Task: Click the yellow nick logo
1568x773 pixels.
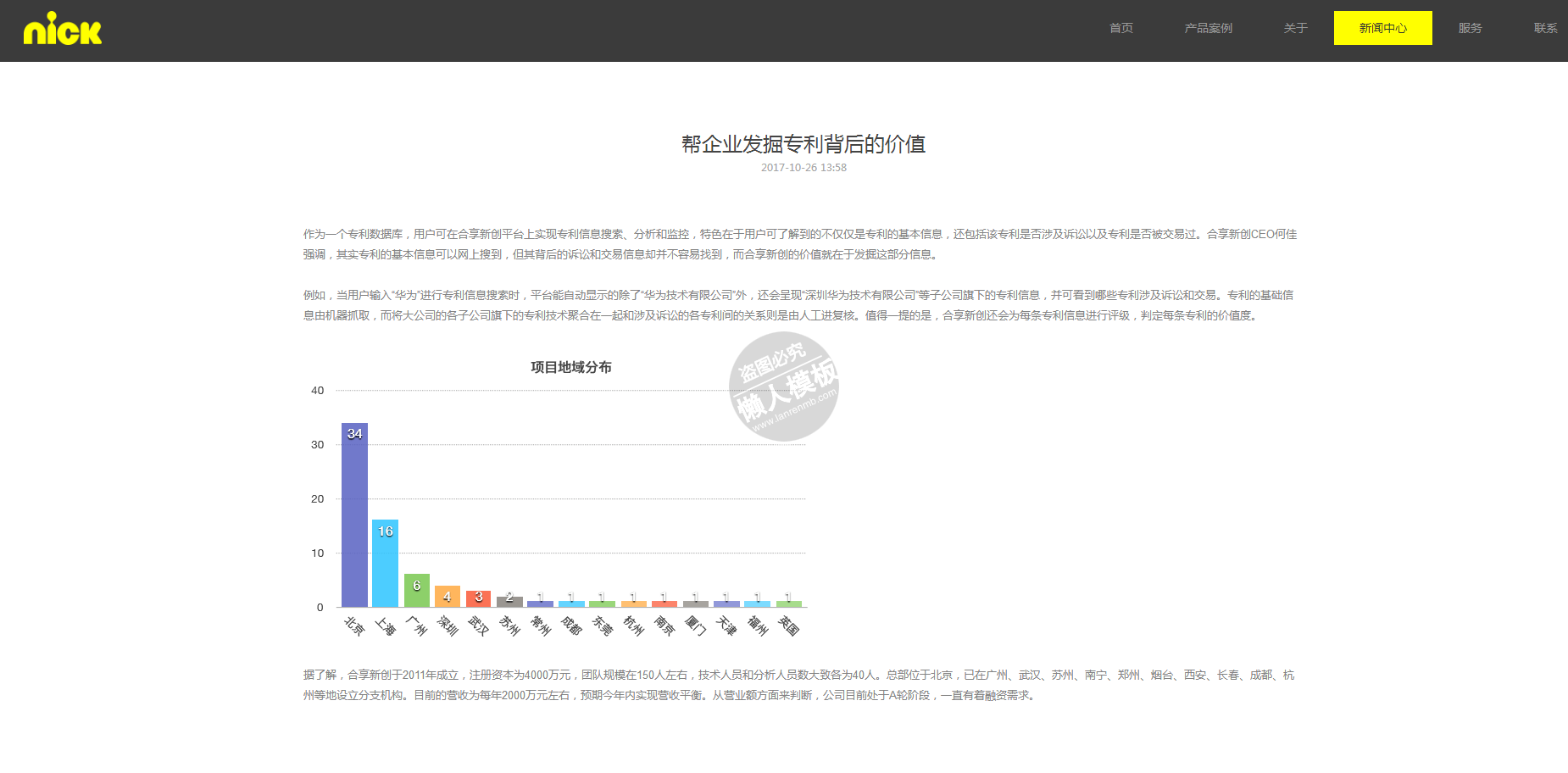Action: click(62, 30)
